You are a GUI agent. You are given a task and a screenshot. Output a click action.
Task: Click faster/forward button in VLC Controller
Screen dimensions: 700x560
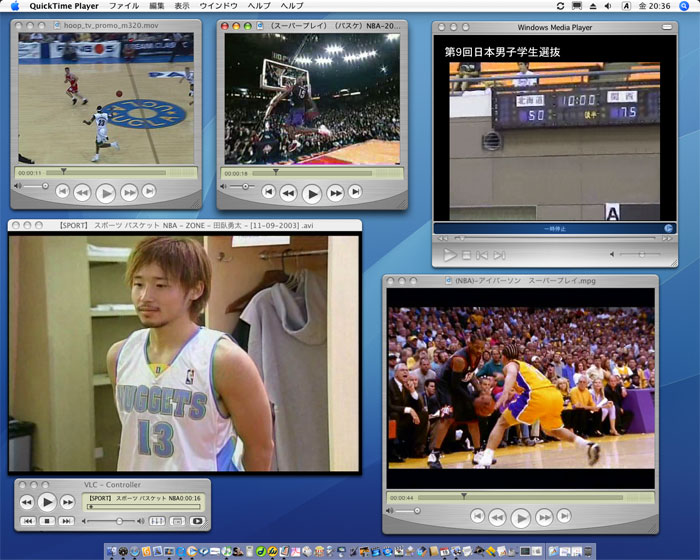click(x=67, y=502)
